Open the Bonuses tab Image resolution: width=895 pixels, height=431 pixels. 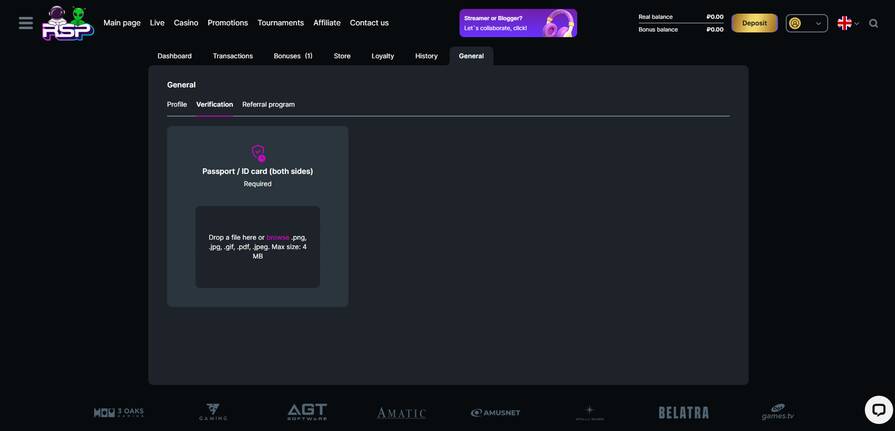[293, 56]
